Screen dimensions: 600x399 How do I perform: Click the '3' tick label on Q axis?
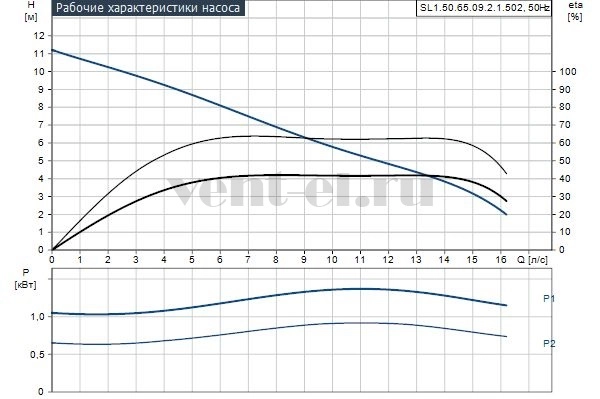[x=136, y=260]
